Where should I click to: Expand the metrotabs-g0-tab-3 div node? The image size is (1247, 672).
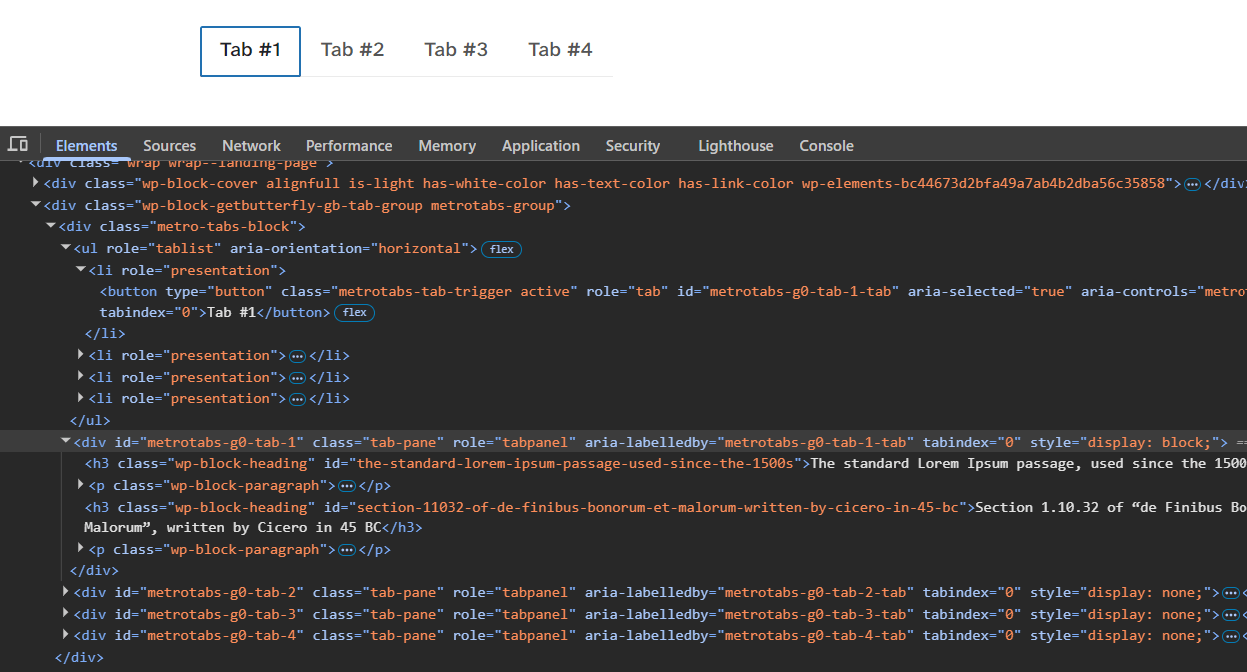click(66, 614)
